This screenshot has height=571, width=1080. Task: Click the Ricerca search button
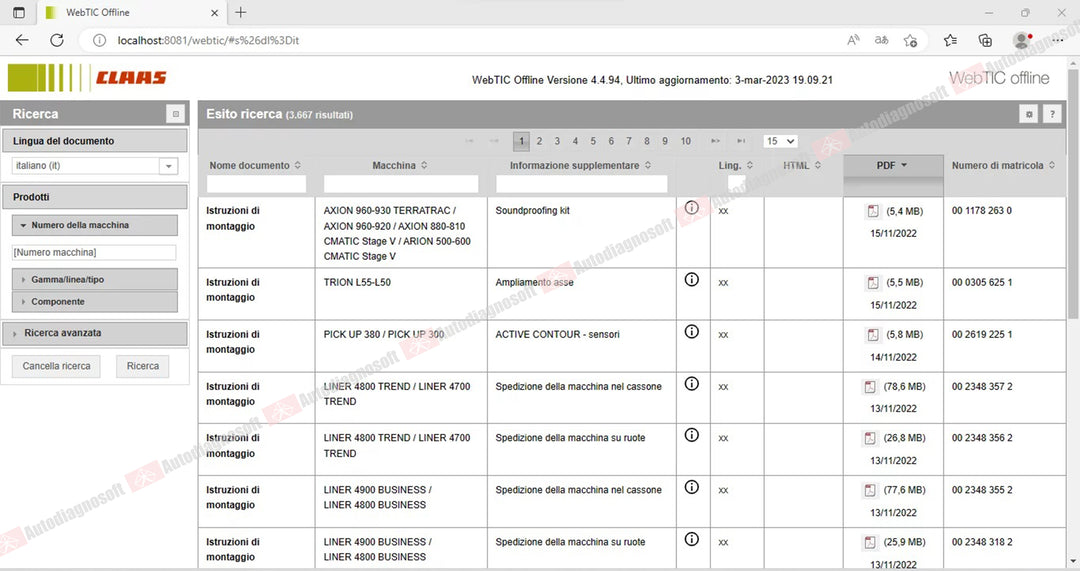(x=143, y=366)
